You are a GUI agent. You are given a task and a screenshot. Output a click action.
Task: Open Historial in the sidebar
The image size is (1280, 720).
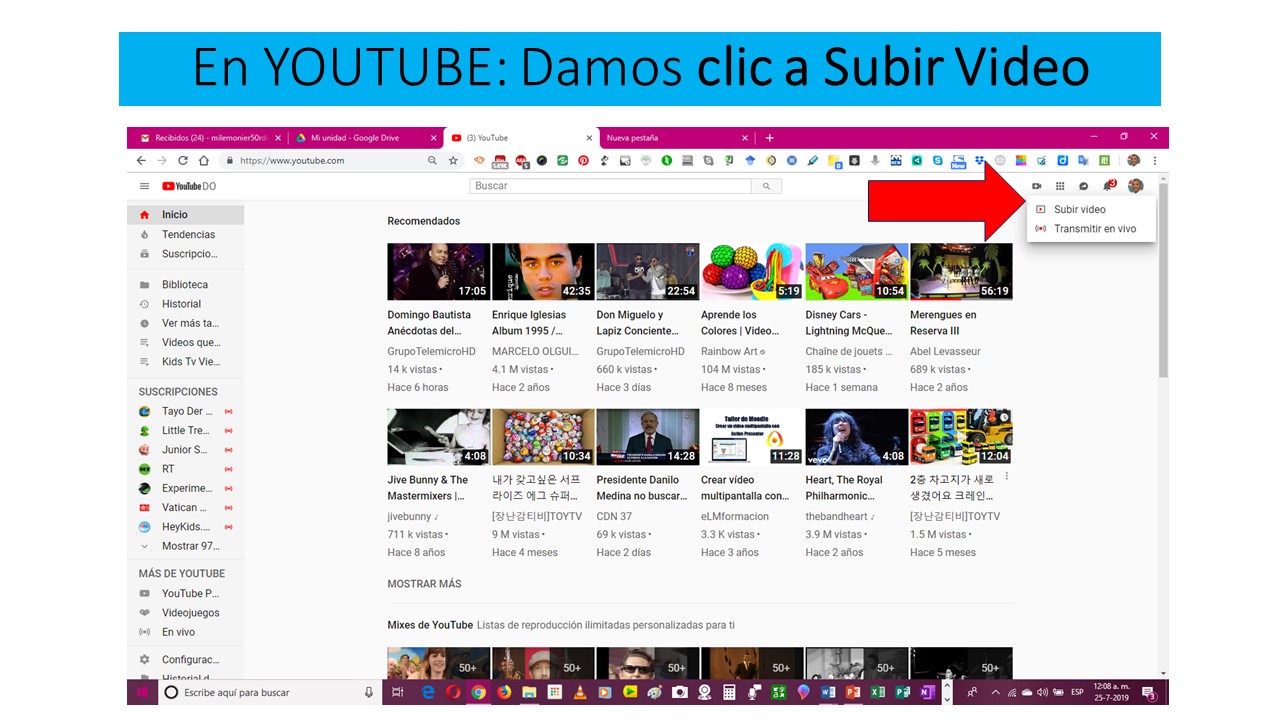185,304
